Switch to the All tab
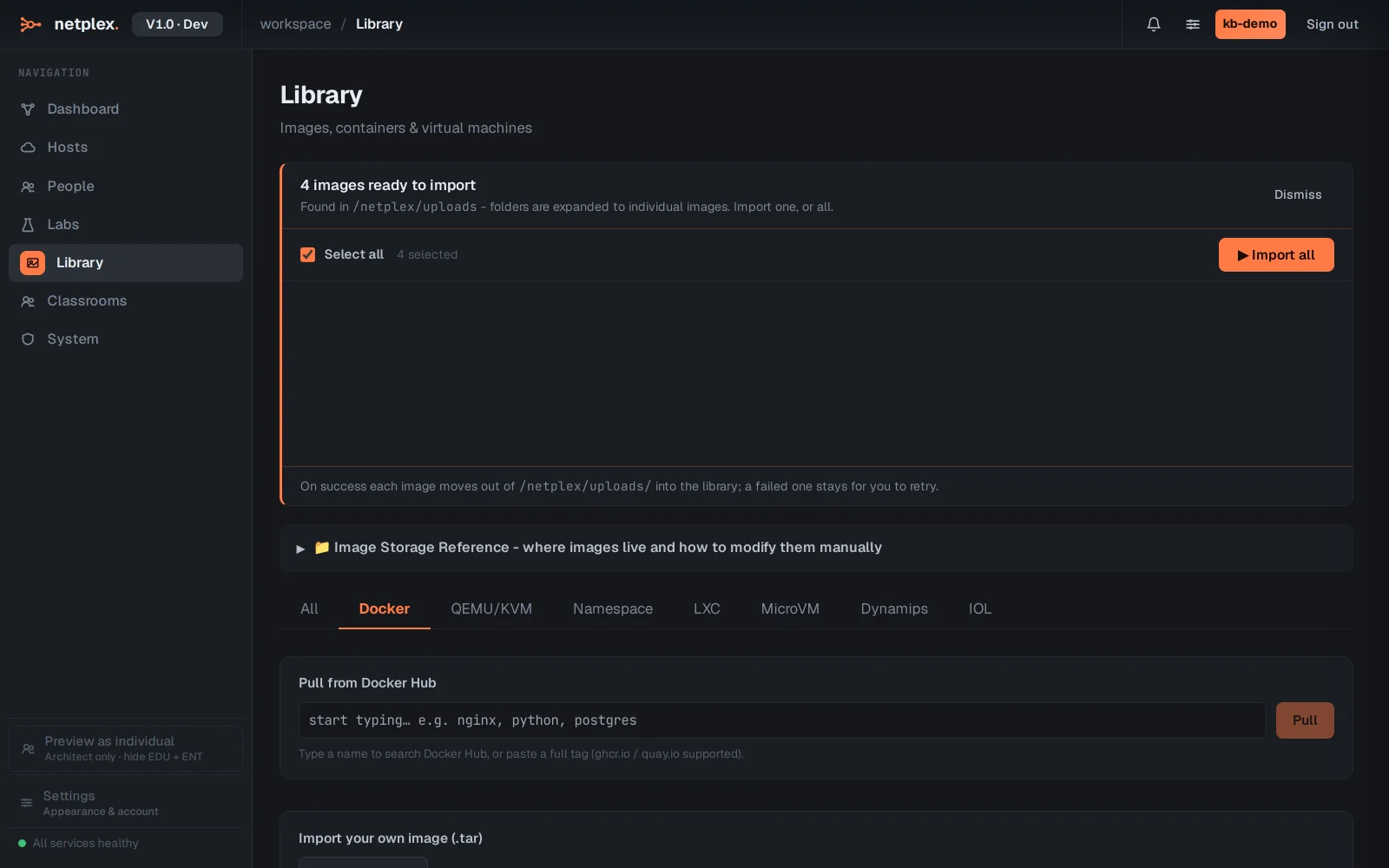 [309, 608]
